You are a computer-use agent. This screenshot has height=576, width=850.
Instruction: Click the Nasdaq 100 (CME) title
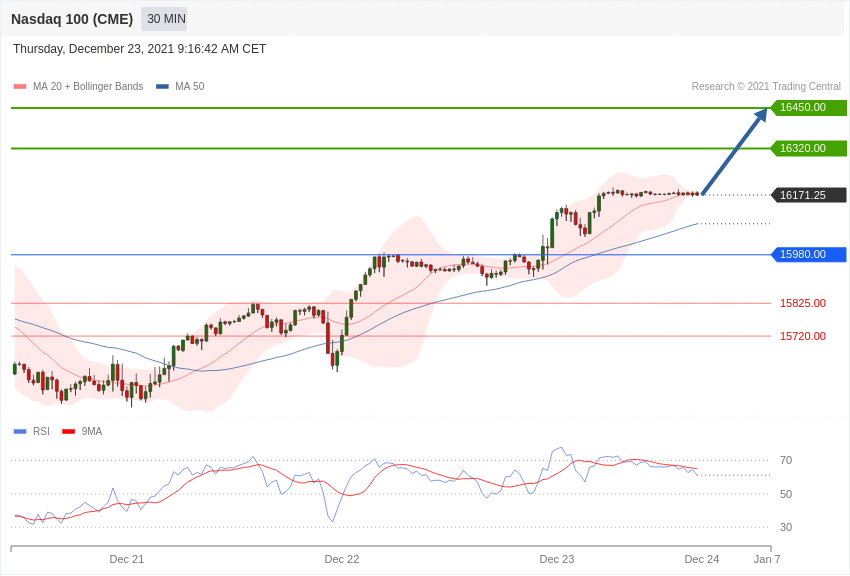tap(72, 19)
